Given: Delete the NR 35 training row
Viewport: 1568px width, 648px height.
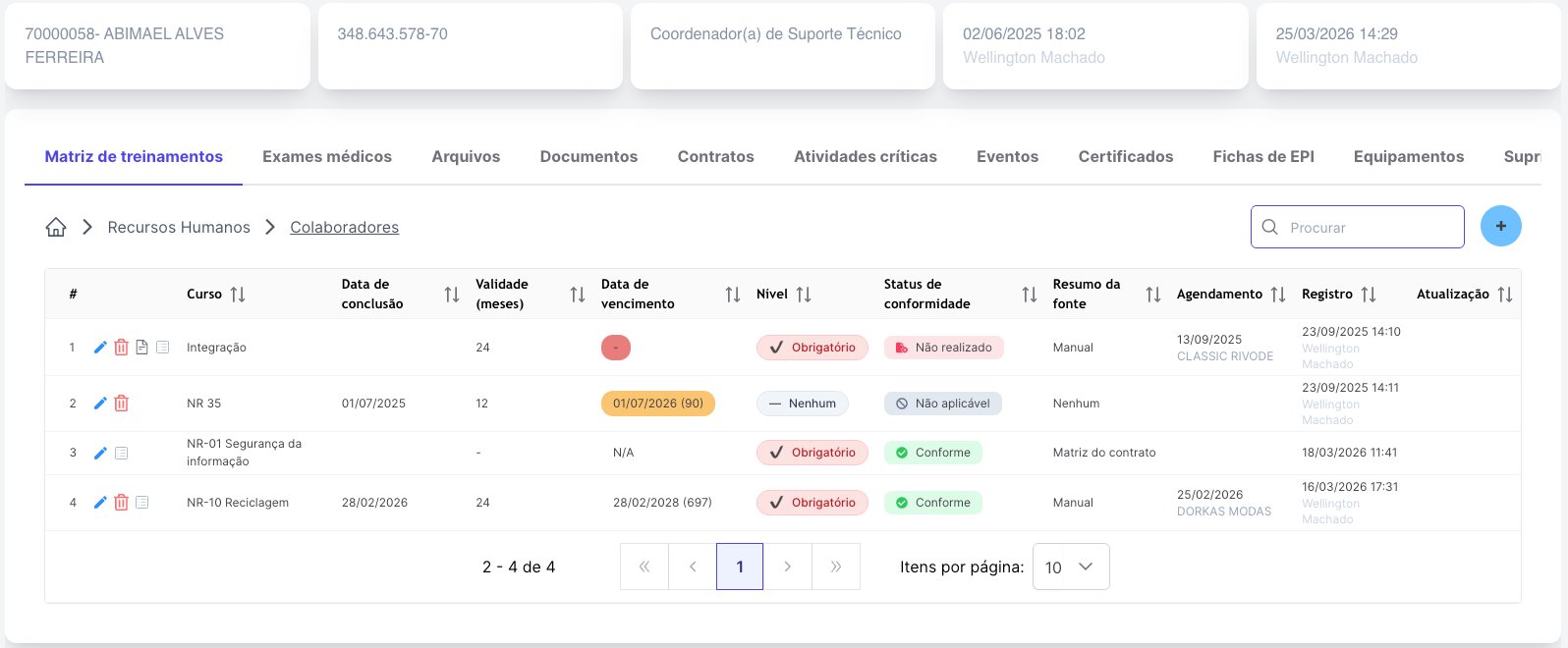Looking at the screenshot, I should tap(121, 404).
